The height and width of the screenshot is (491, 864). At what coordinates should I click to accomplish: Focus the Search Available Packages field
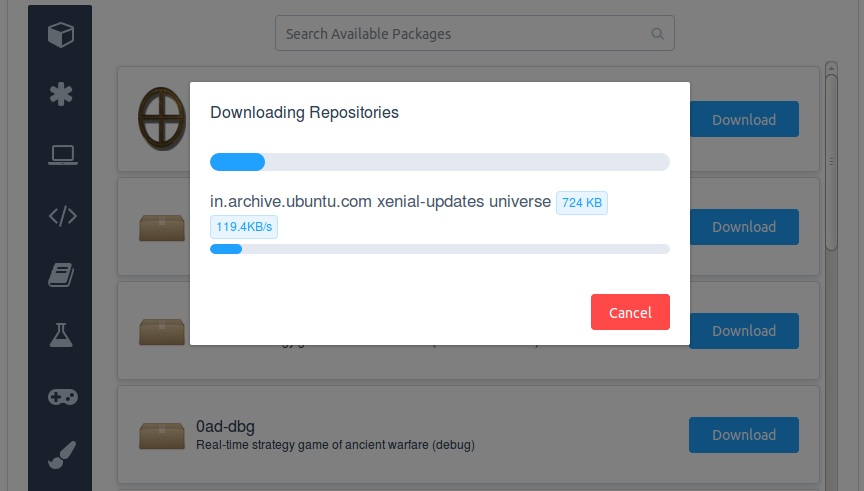474,34
